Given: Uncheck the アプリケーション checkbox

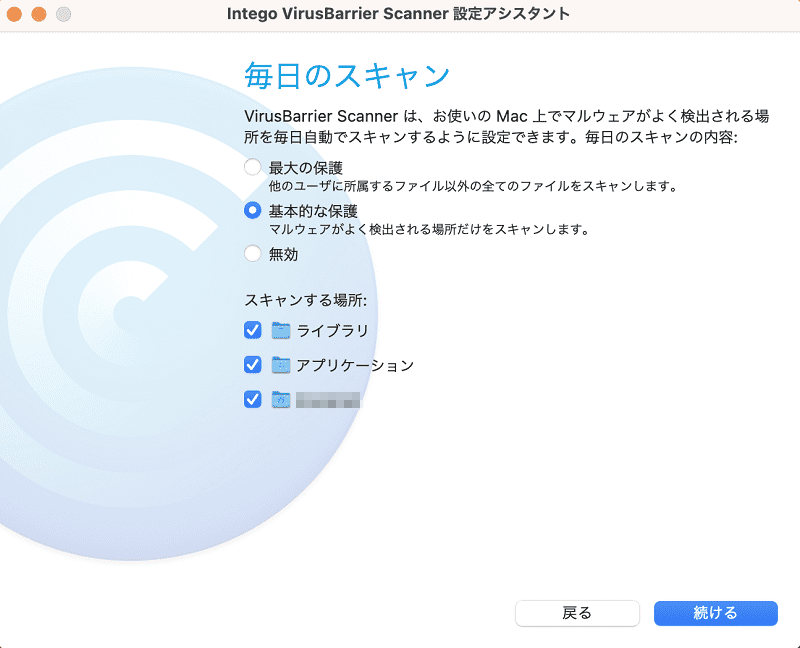Looking at the screenshot, I should 253,365.
